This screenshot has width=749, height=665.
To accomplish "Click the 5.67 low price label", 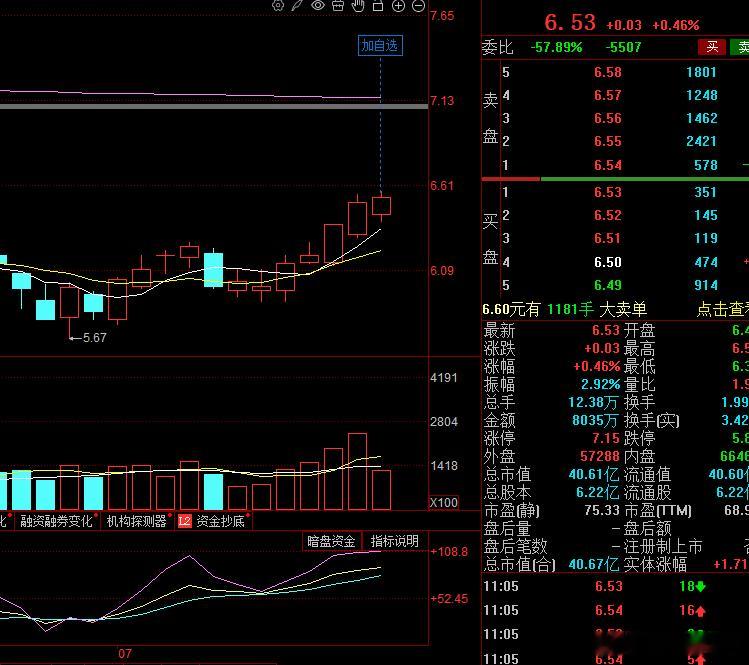I will pyautogui.click(x=94, y=338).
